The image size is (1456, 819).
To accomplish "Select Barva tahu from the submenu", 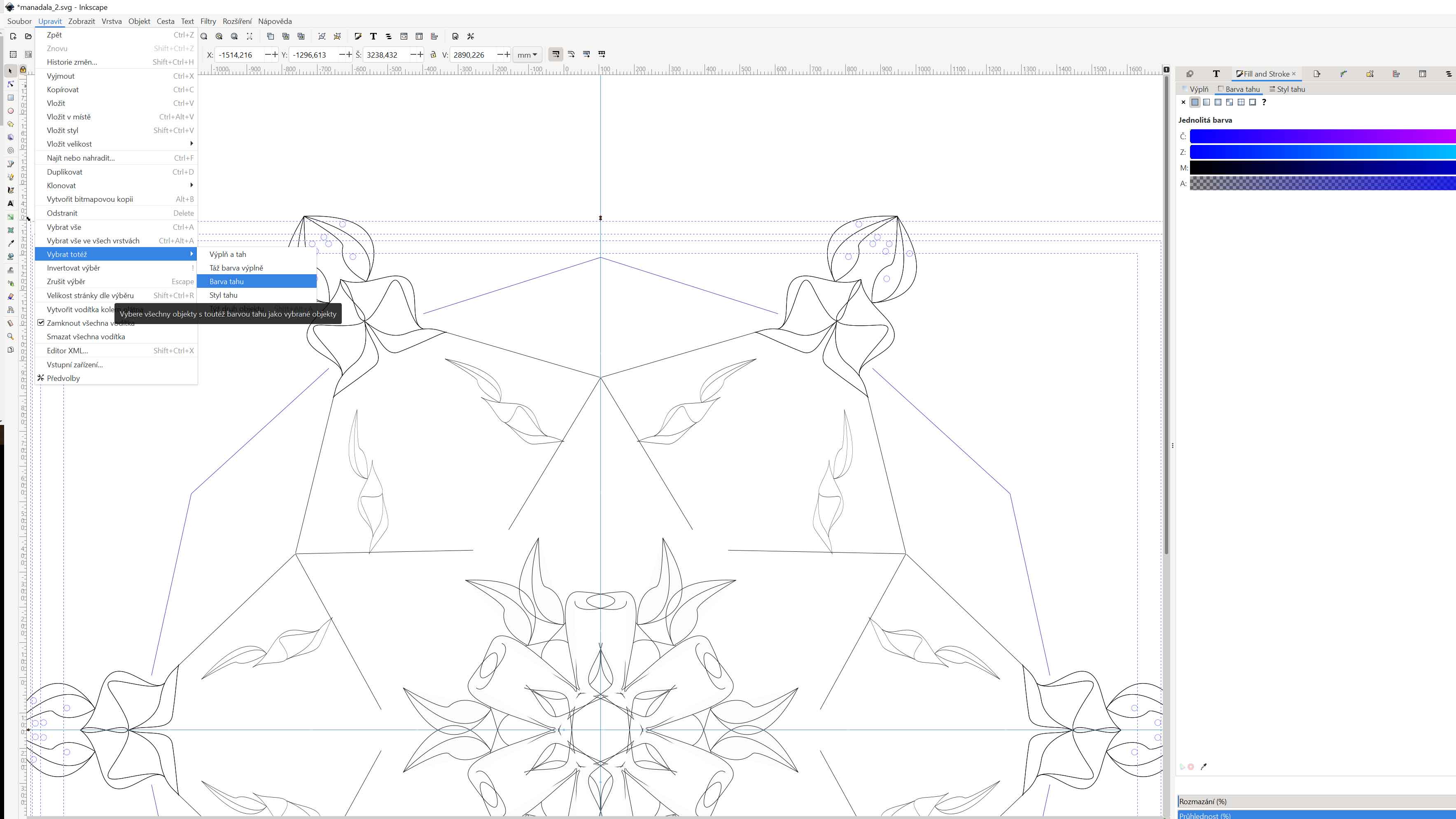I will point(226,282).
